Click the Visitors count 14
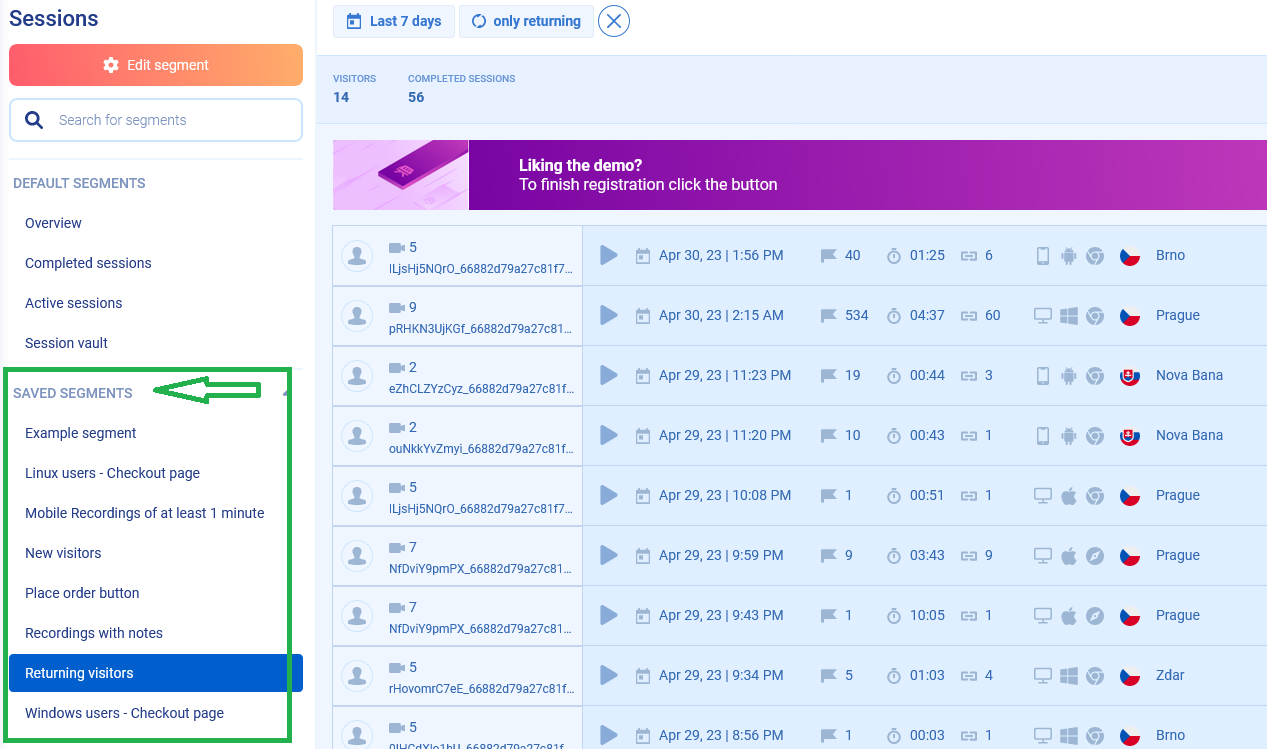Image resolution: width=1267 pixels, height=749 pixels. [x=341, y=97]
